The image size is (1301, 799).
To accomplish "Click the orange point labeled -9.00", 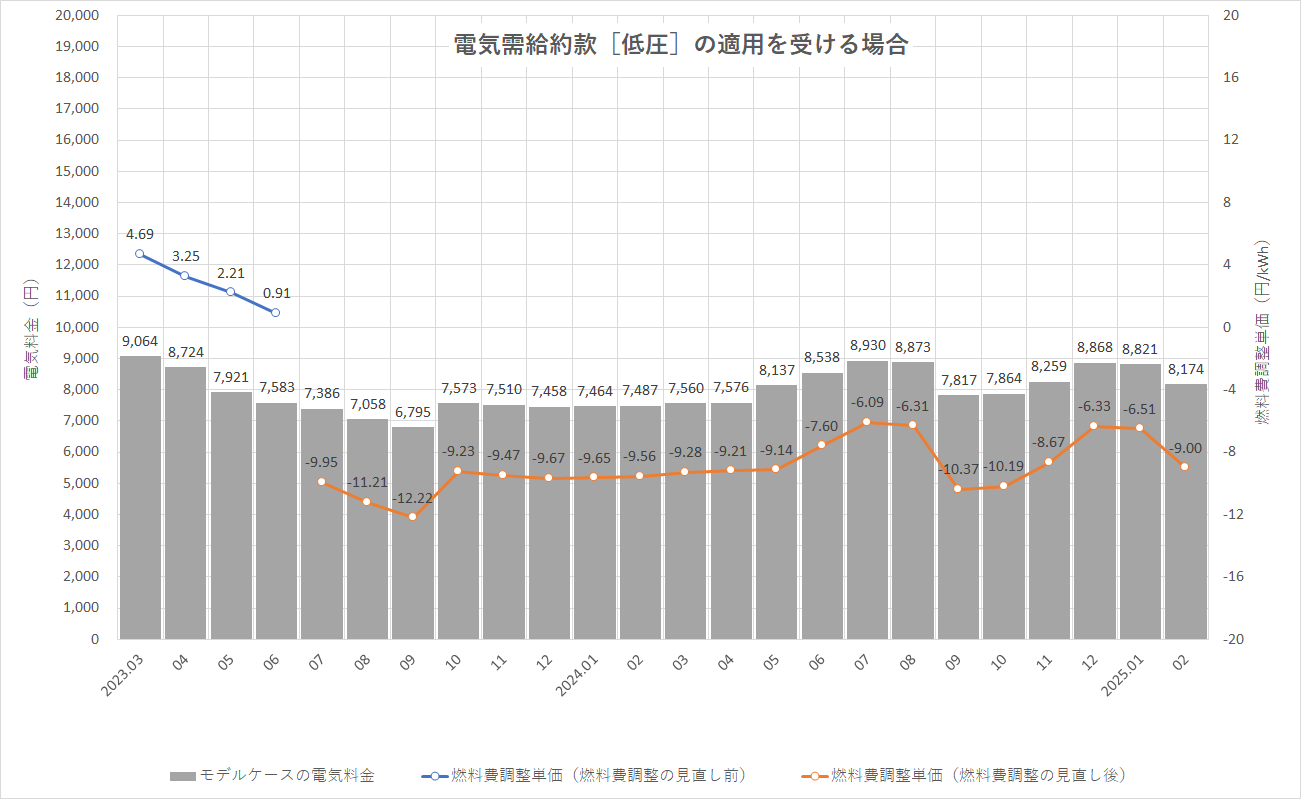I will tap(1185, 467).
